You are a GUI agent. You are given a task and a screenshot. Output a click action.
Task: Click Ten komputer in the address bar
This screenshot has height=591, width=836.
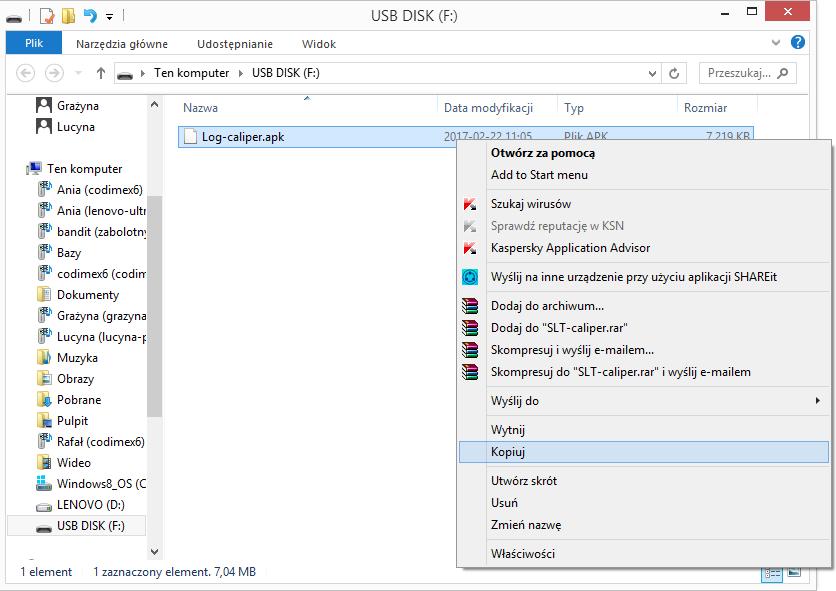[x=191, y=73]
